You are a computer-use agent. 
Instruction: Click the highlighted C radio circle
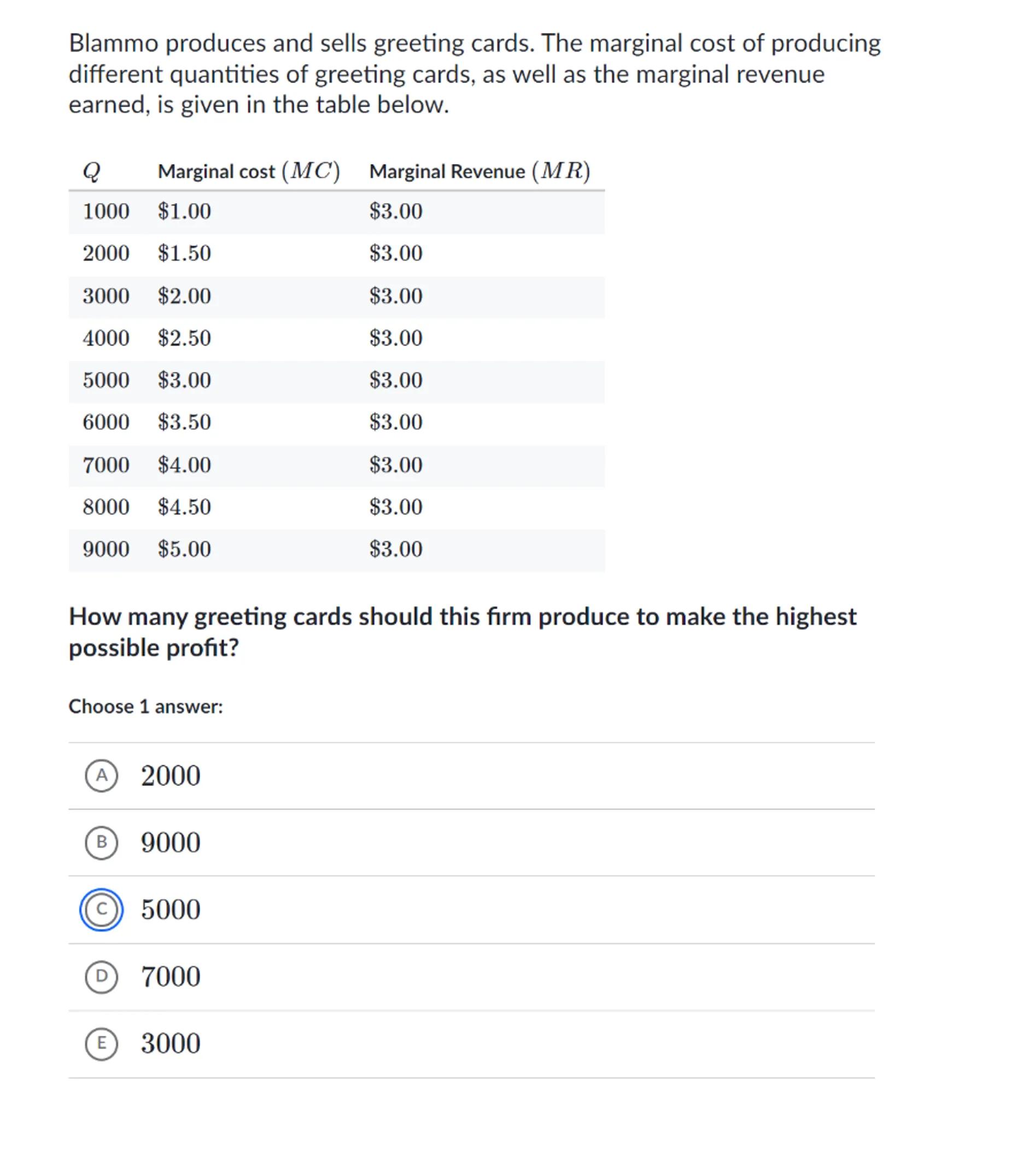(101, 909)
